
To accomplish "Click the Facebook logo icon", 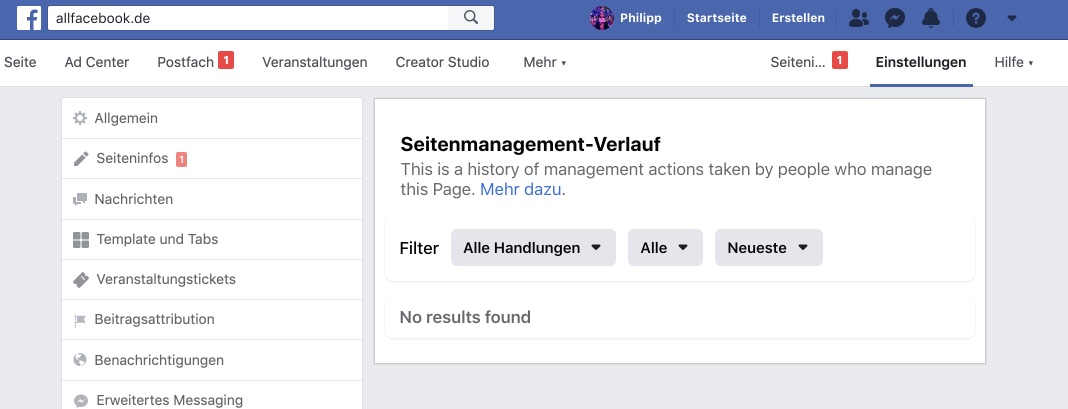I will pyautogui.click(x=29, y=18).
